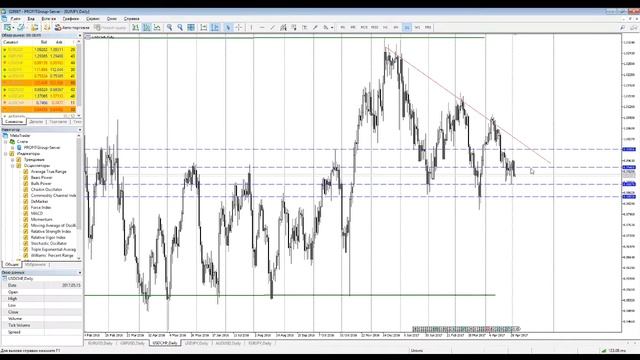
Task: Open the Вид menu
Action: pyautogui.click(x=31, y=19)
